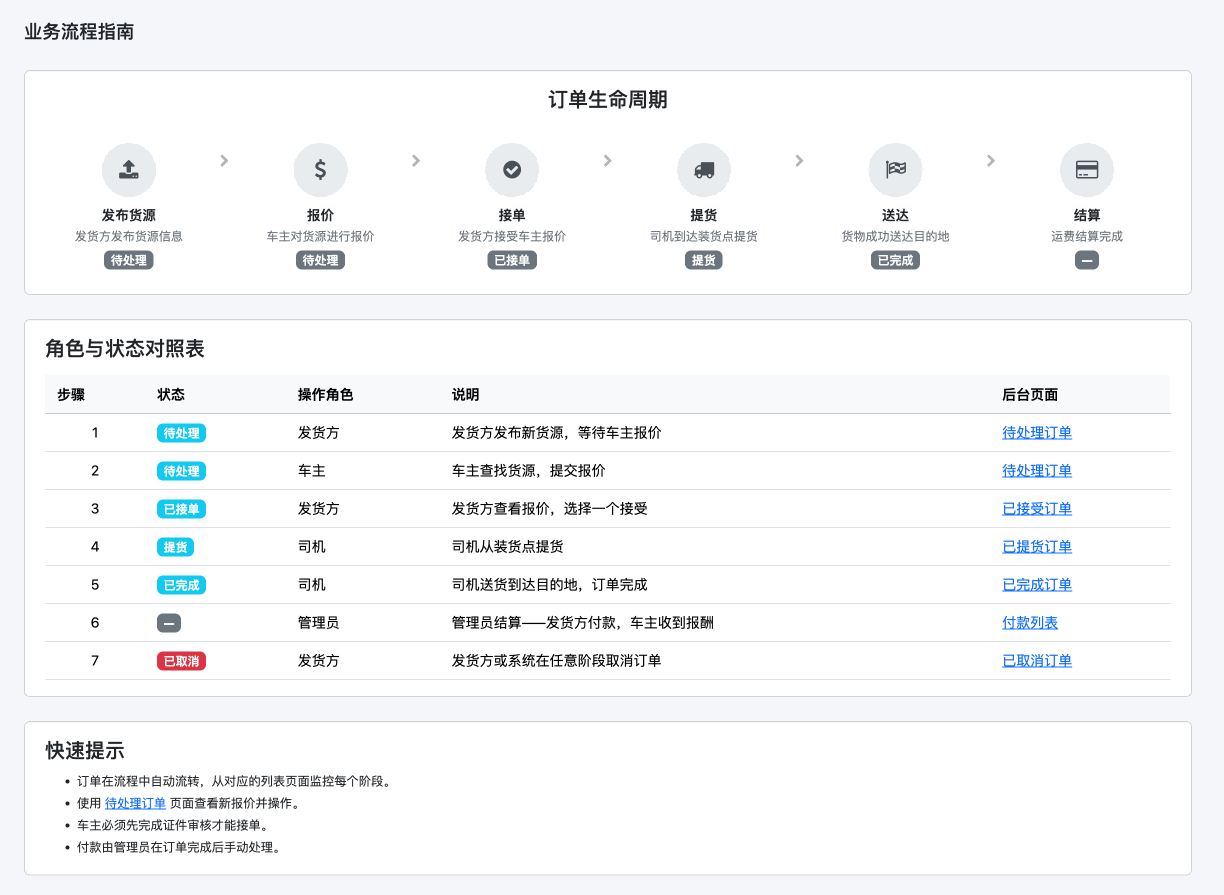The image size is (1224, 895).
Task: Open 待处理订单 link in step 1 row
Action: pos(1037,433)
